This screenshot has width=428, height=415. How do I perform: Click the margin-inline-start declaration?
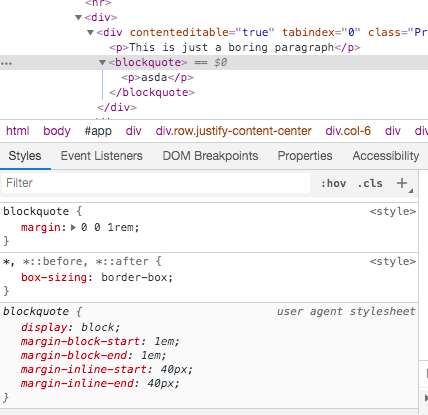[107, 369]
